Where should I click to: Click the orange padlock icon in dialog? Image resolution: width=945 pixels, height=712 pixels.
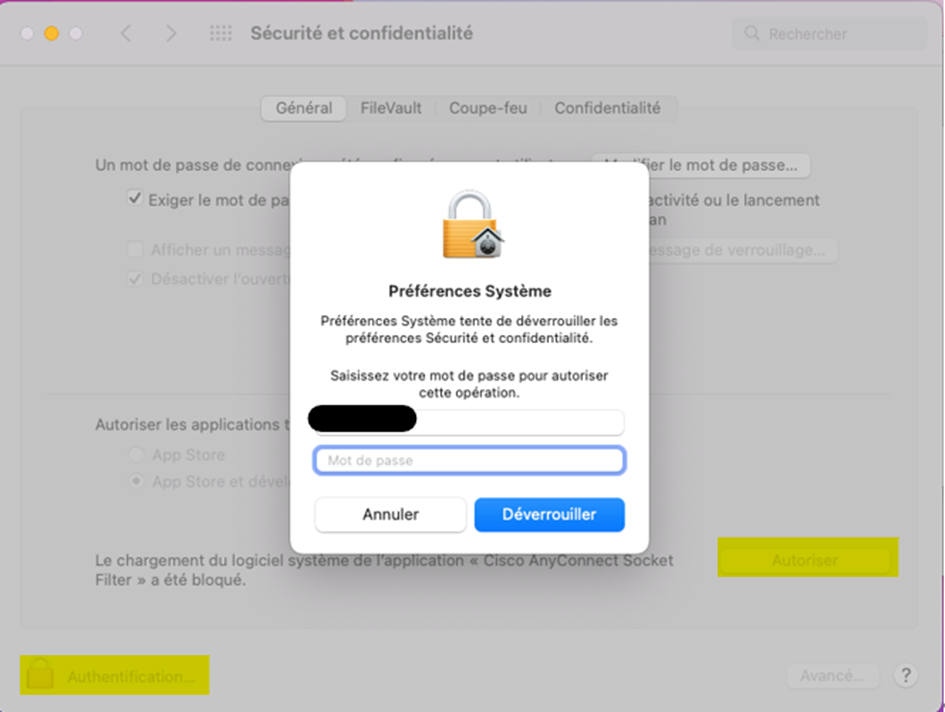473,224
